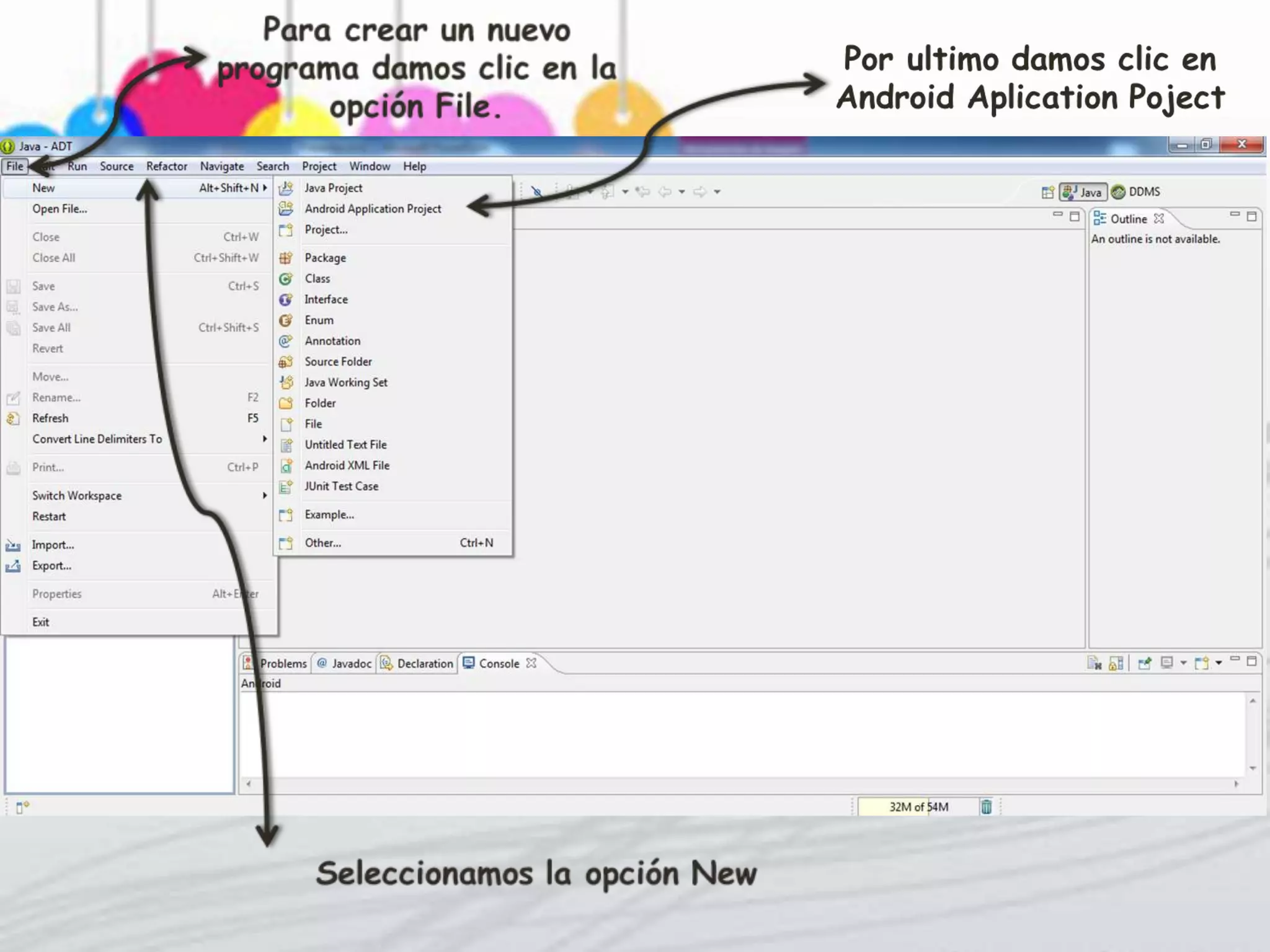Select Android XML File entry

pyautogui.click(x=347, y=465)
